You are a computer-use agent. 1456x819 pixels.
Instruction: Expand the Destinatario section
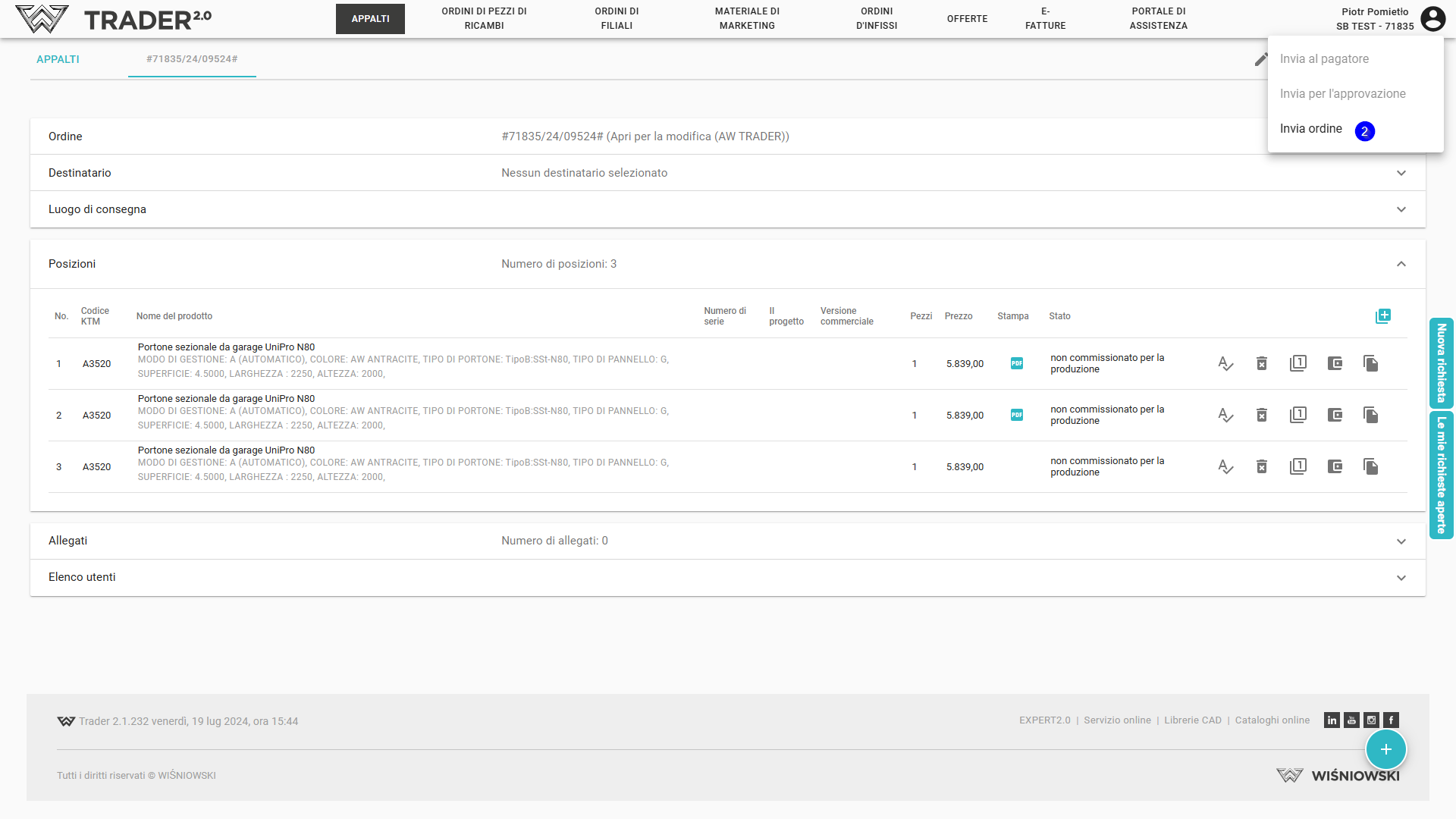[1401, 173]
